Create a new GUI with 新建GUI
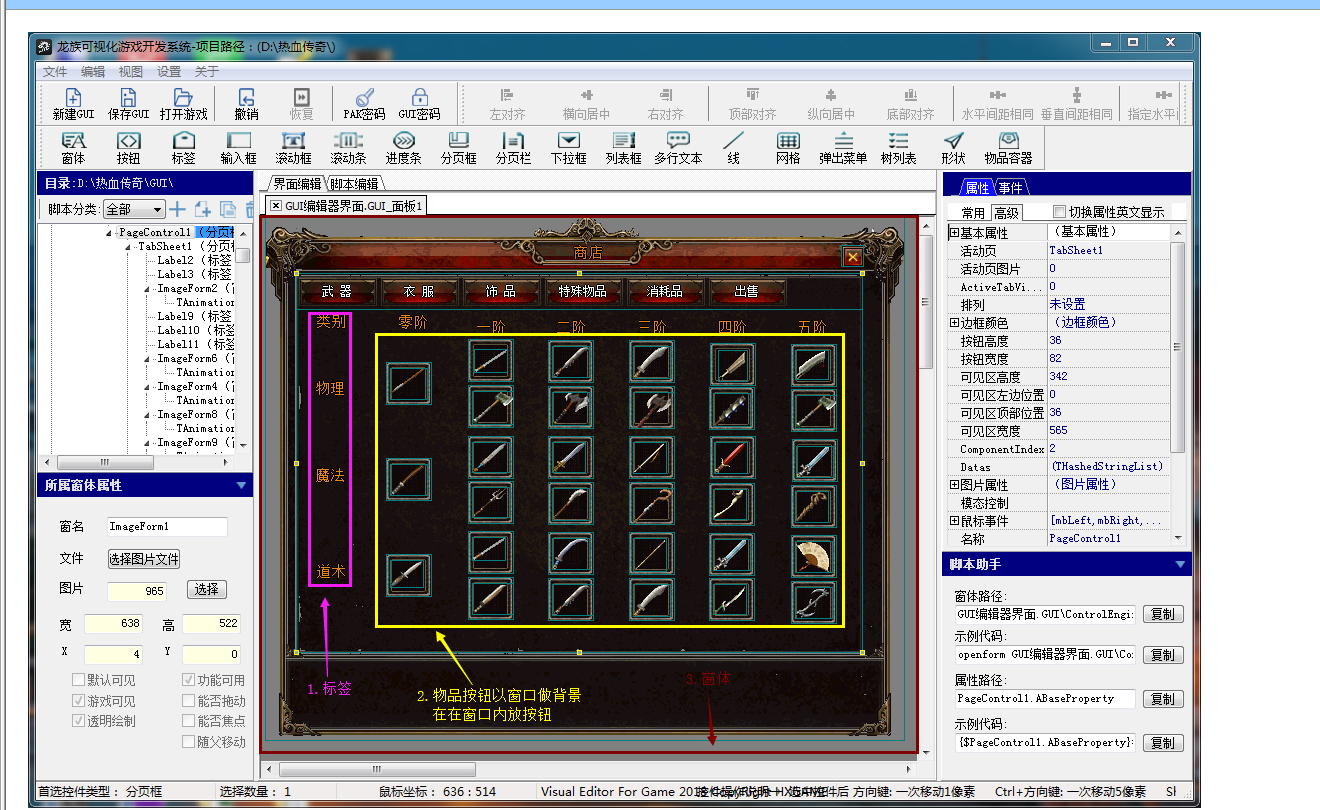This screenshot has width=1320, height=810. (73, 104)
